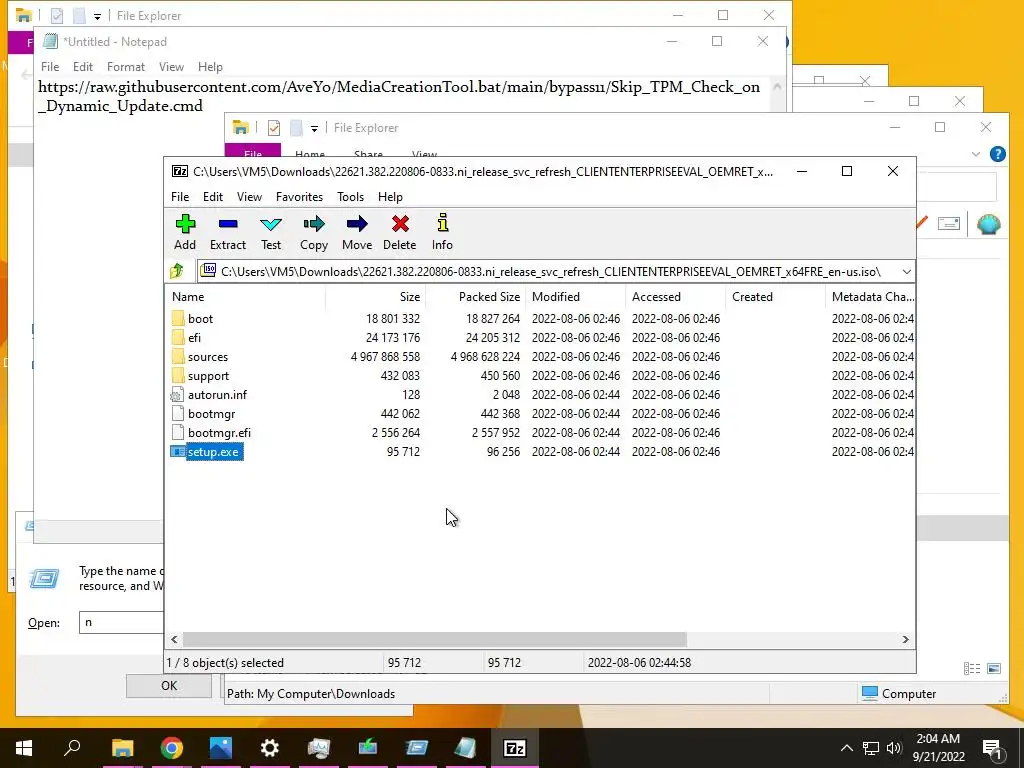Select the support folder icon
This screenshot has height=768, width=1024.
tap(178, 376)
